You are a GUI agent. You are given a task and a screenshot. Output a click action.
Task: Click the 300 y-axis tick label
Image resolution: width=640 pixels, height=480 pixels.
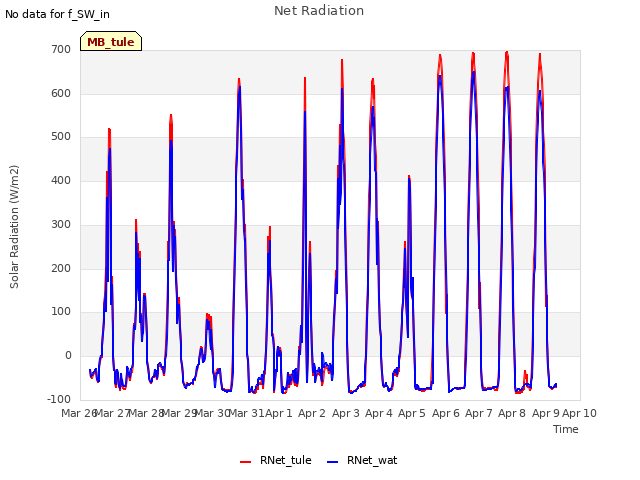pos(61,224)
